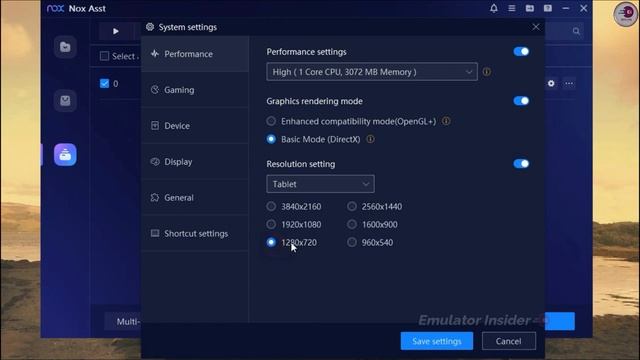
Task: Open the Tablet resolution type dropdown
Action: pos(320,184)
